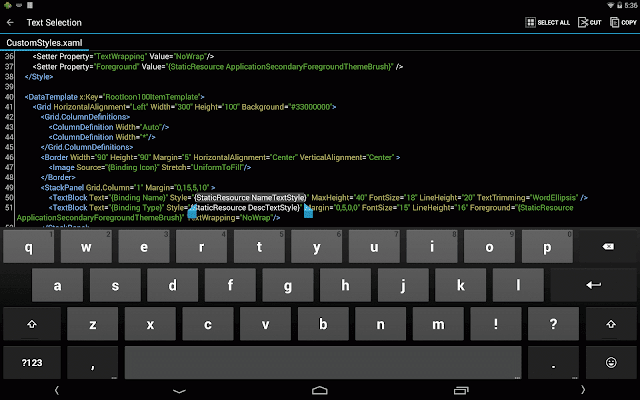Tap the k key
The width and height of the screenshot is (640, 400).
461,285
